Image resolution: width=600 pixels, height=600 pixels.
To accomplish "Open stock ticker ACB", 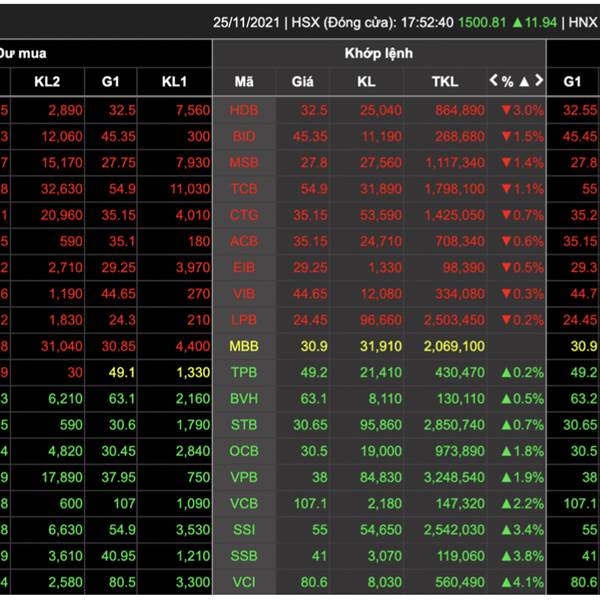I will point(244,241).
